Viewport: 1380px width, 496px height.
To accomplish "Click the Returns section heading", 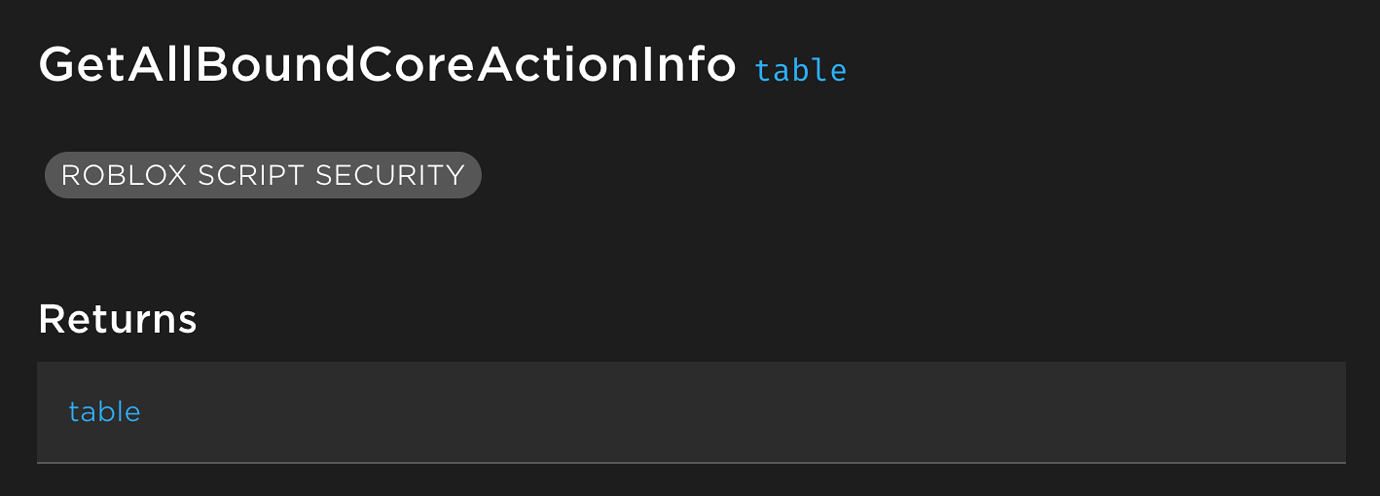I will (x=117, y=319).
